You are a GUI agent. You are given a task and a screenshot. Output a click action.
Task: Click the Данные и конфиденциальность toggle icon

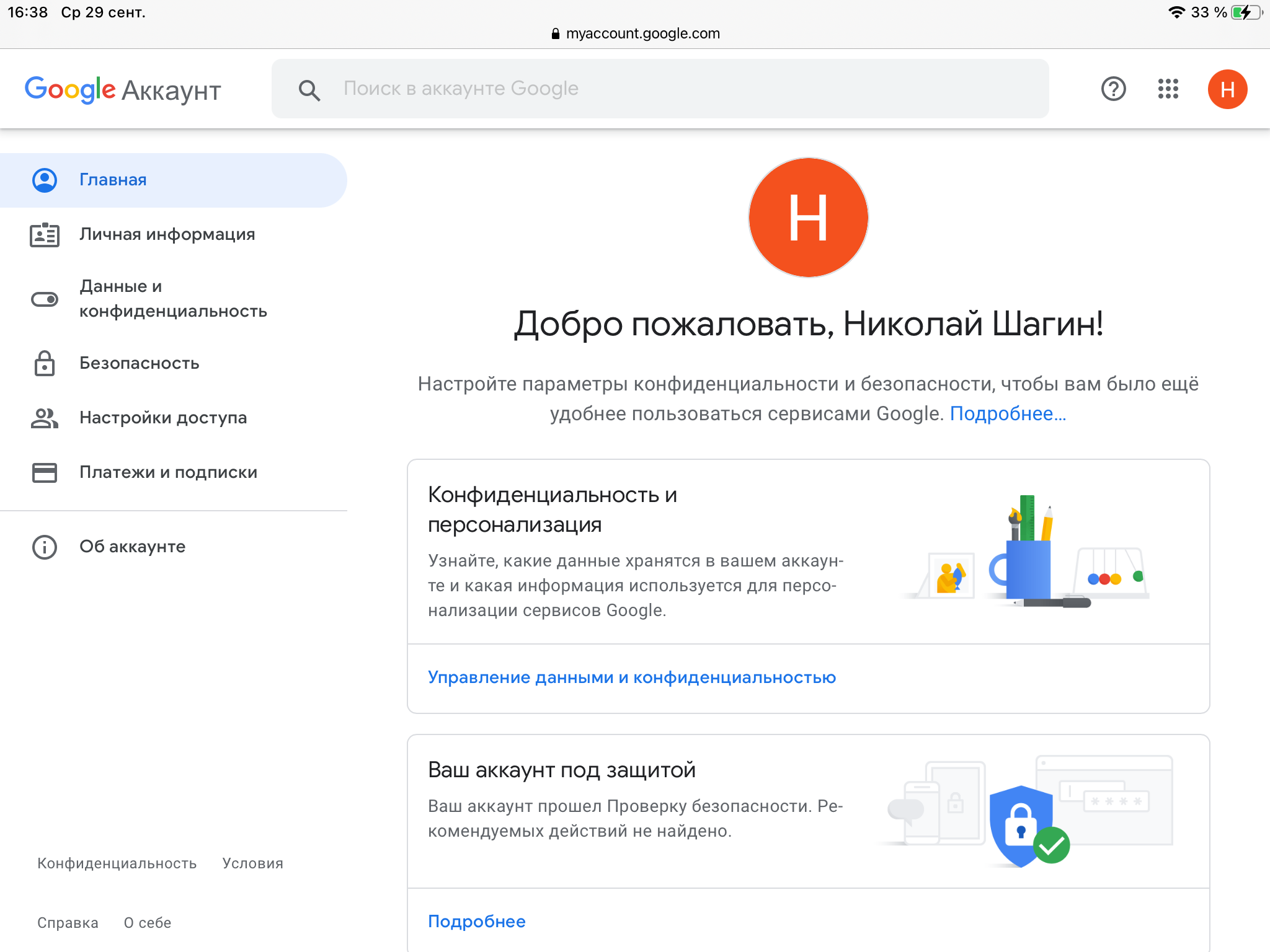[45, 299]
